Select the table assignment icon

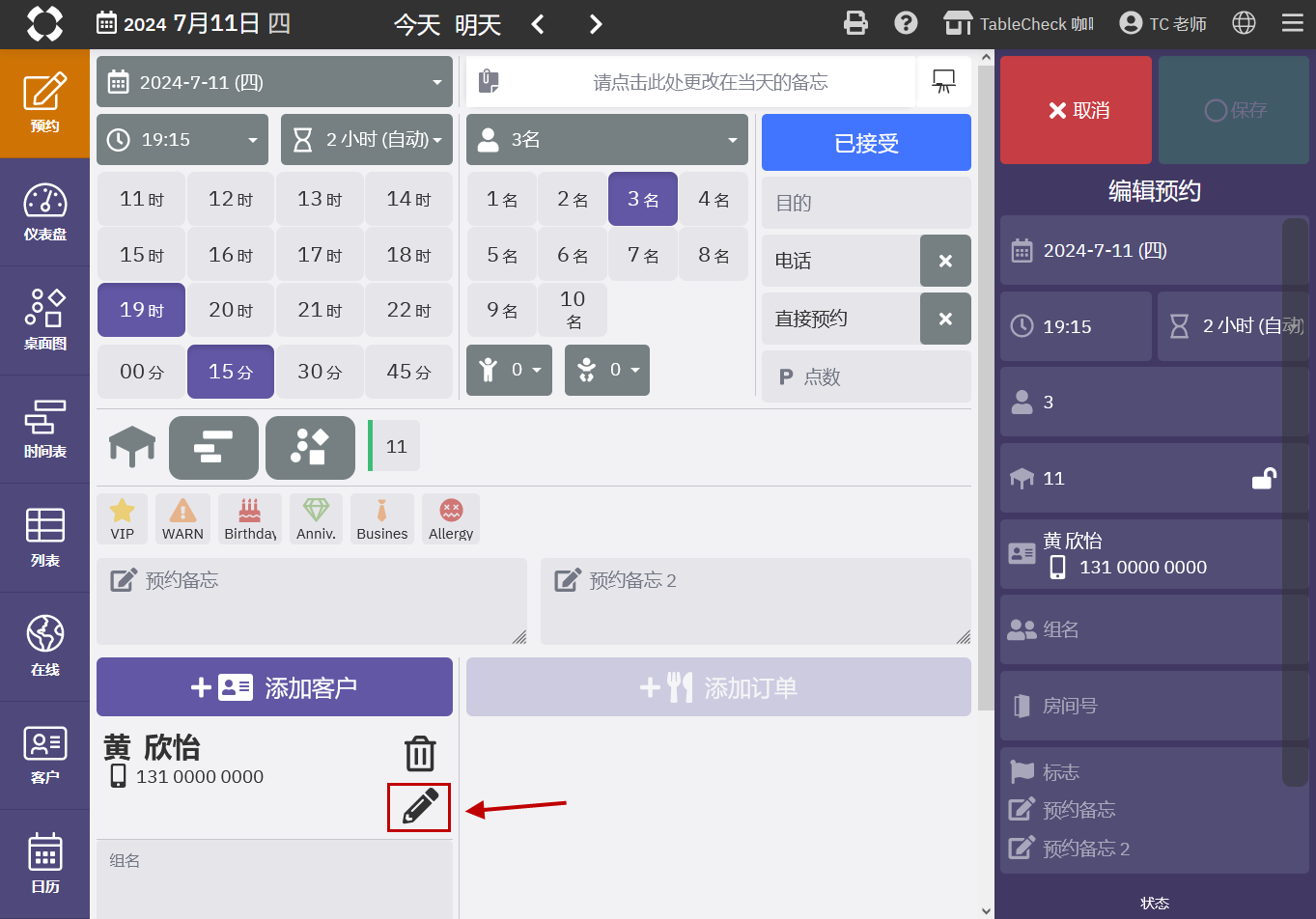(x=132, y=447)
